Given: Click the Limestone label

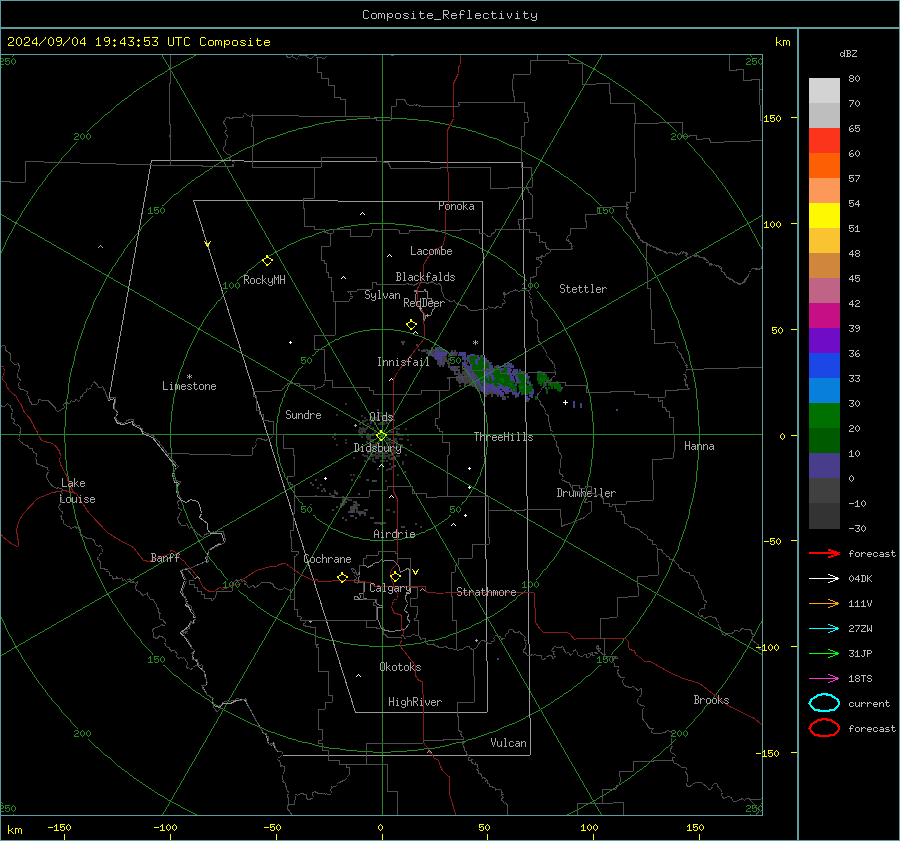Looking at the screenshot, I should pyautogui.click(x=189, y=386).
